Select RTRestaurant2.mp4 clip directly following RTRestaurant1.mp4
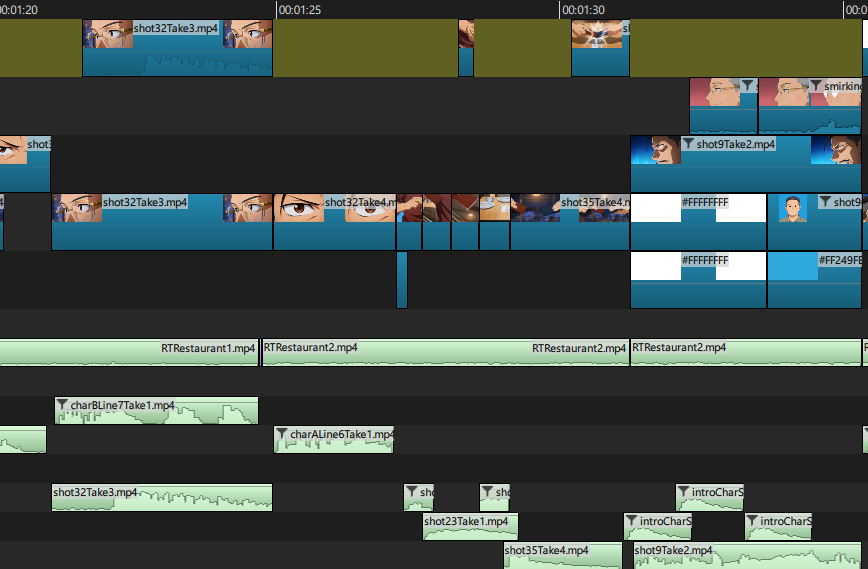The image size is (868, 569). tap(446, 353)
